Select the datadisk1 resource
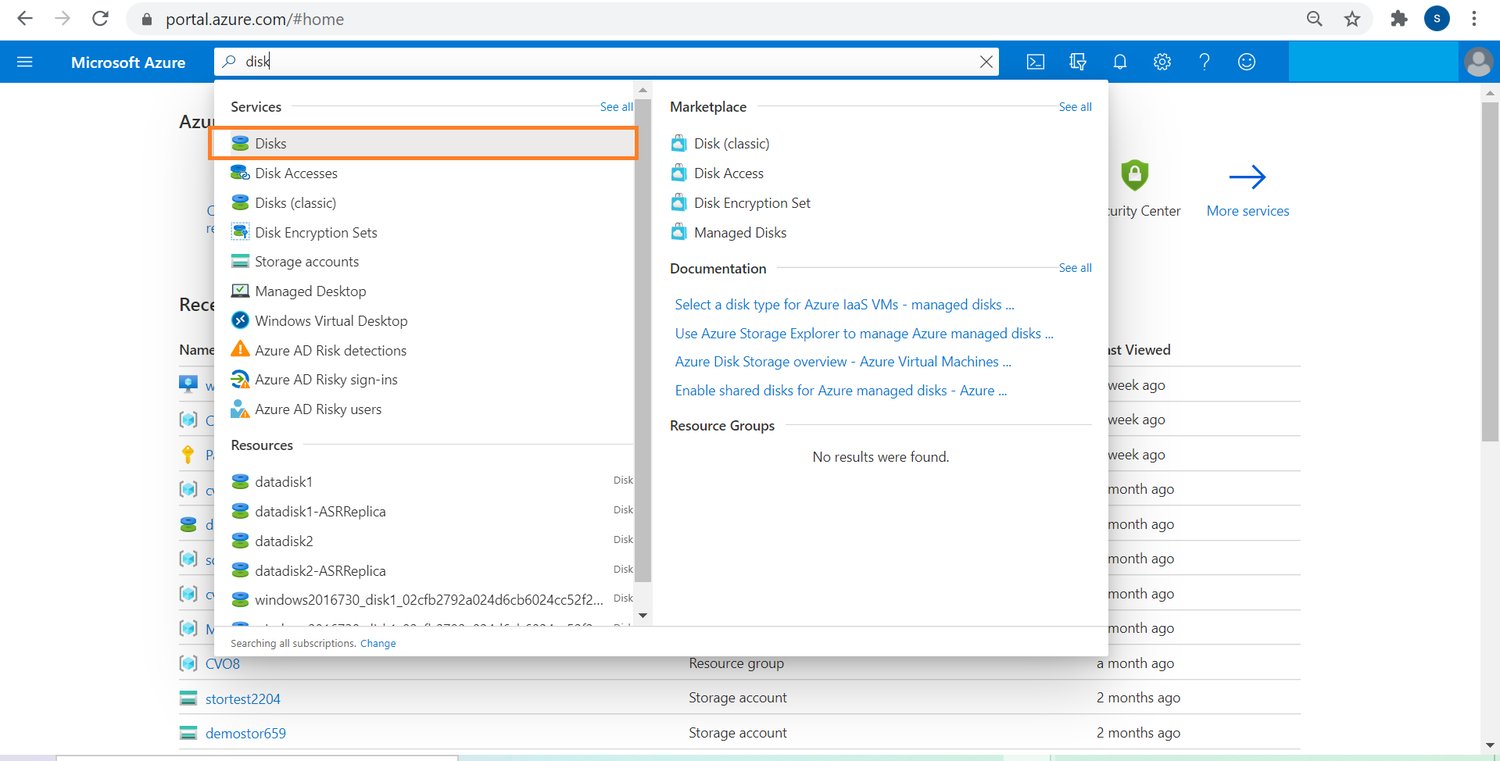1500x761 pixels. pyautogui.click(x=283, y=482)
